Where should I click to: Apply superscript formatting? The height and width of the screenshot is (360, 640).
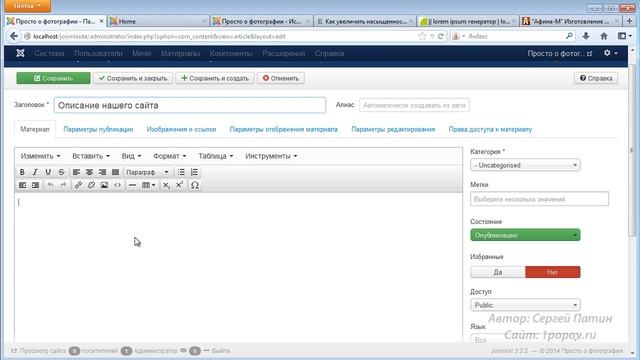179,185
